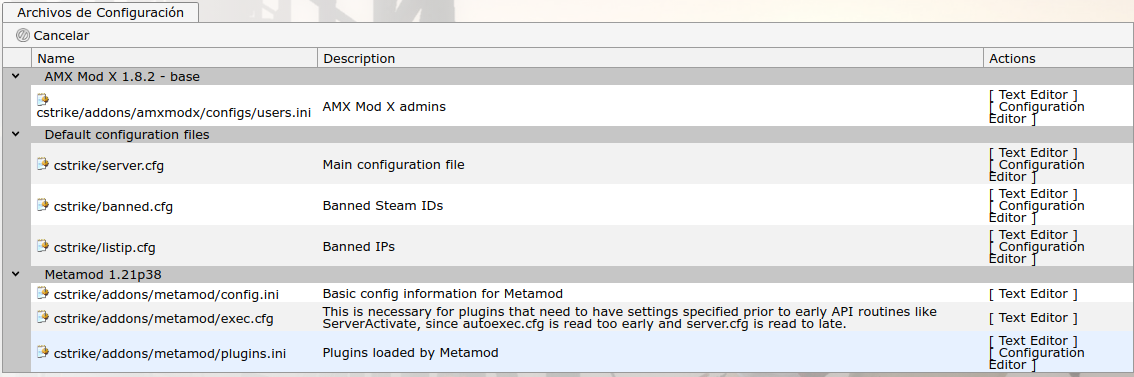The height and width of the screenshot is (377, 1134).
Task: Collapse the AMX Mod X 1.8.2 group
Action: [x=16, y=76]
